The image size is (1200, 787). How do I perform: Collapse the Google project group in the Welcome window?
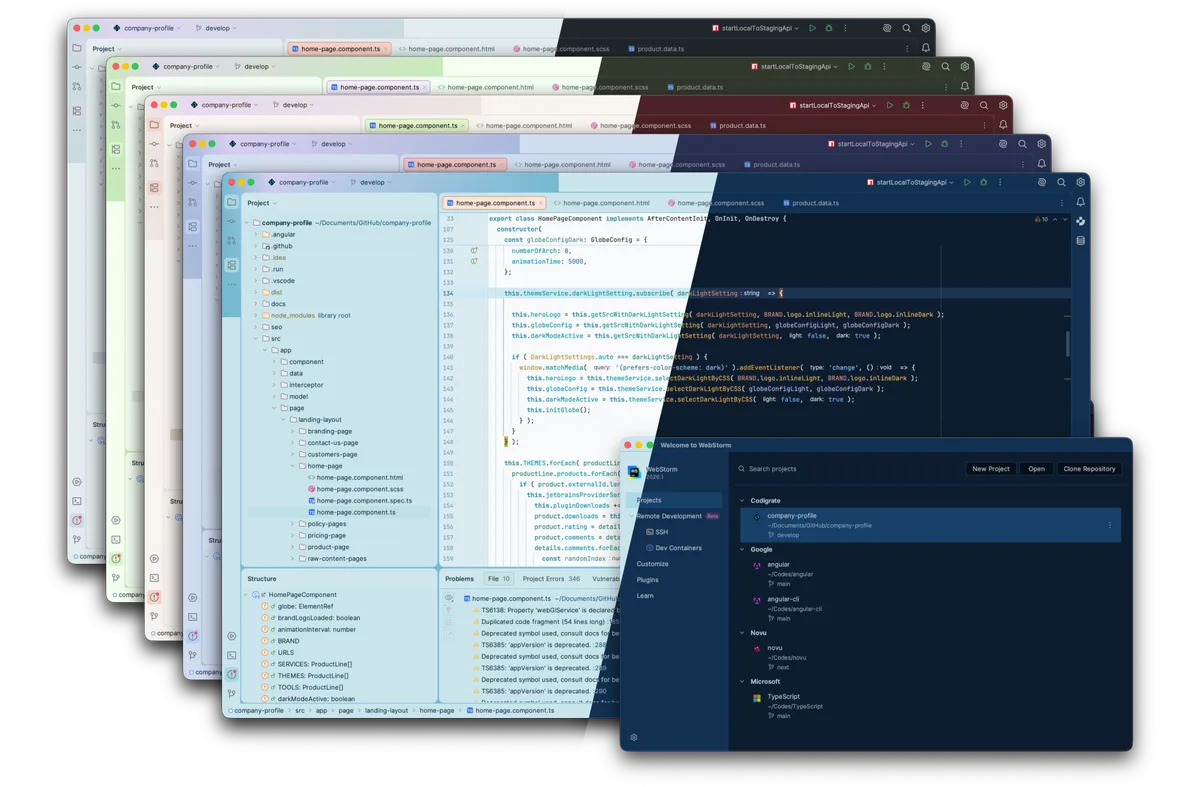click(x=742, y=549)
